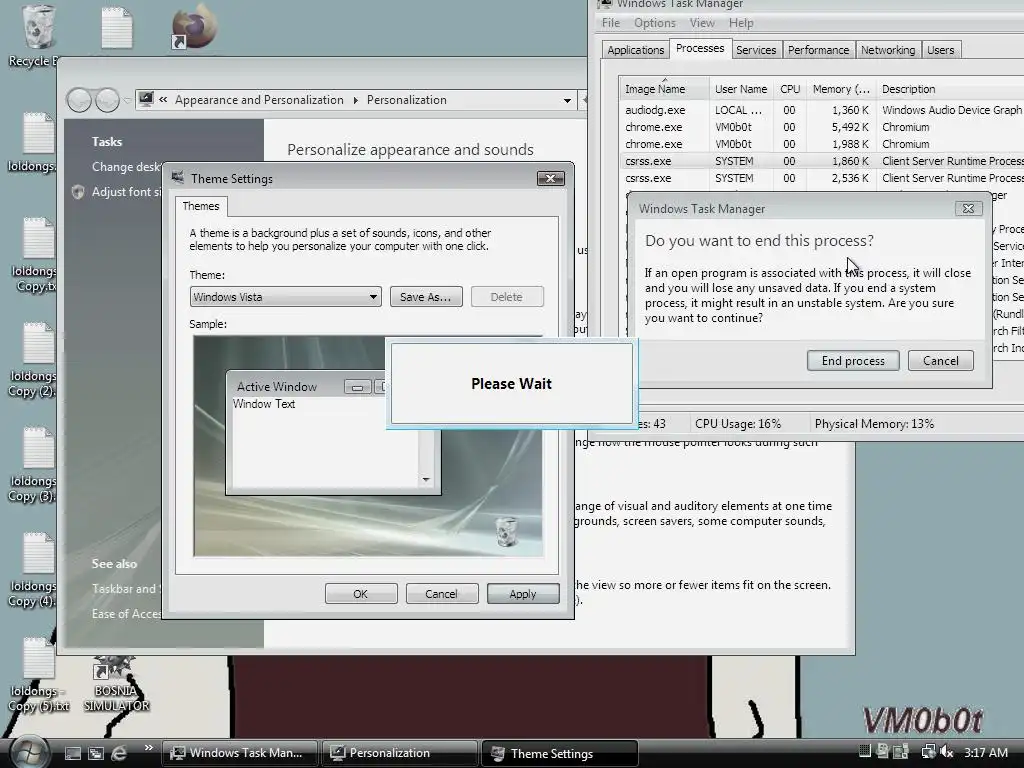Expand the address bar previous locations dropdown

pyautogui.click(x=567, y=100)
